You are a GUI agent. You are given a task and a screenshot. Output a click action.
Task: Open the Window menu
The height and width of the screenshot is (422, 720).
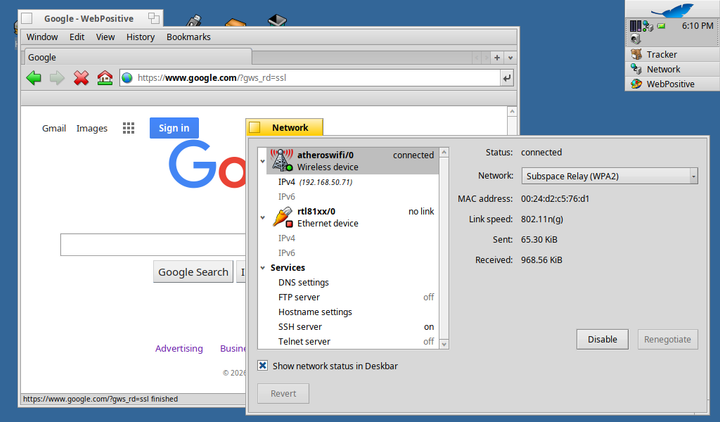(42, 37)
